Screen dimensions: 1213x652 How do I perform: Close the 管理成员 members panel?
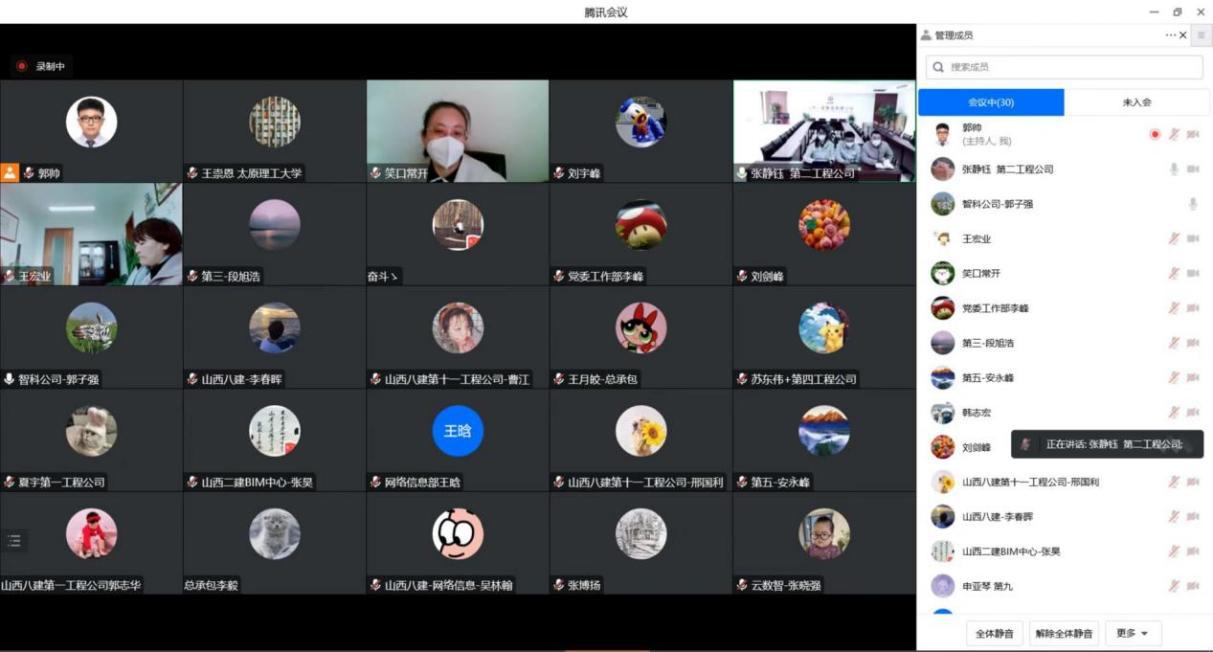pos(1184,35)
